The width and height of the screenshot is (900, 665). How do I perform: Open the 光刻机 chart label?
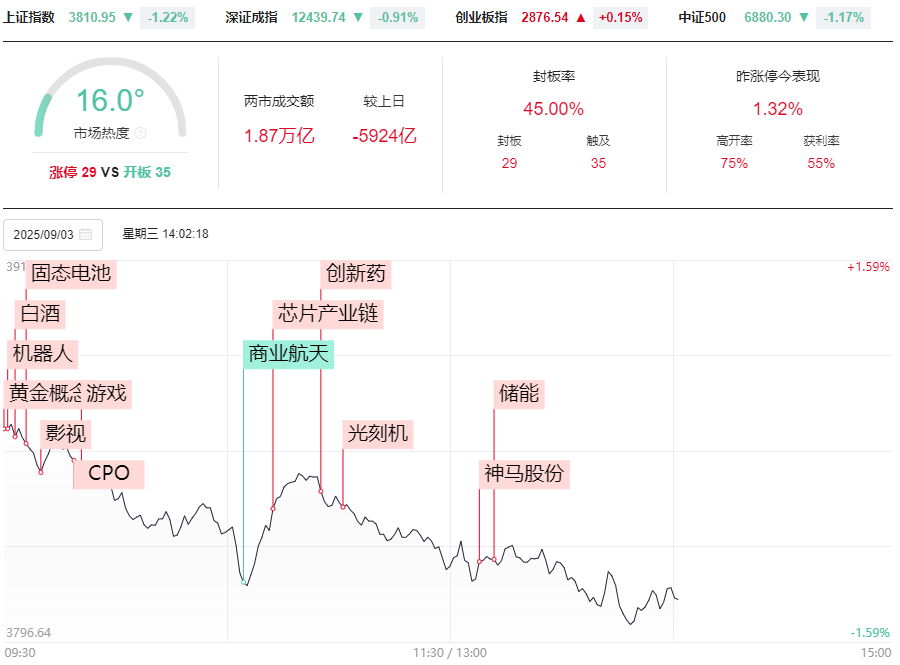click(x=377, y=433)
